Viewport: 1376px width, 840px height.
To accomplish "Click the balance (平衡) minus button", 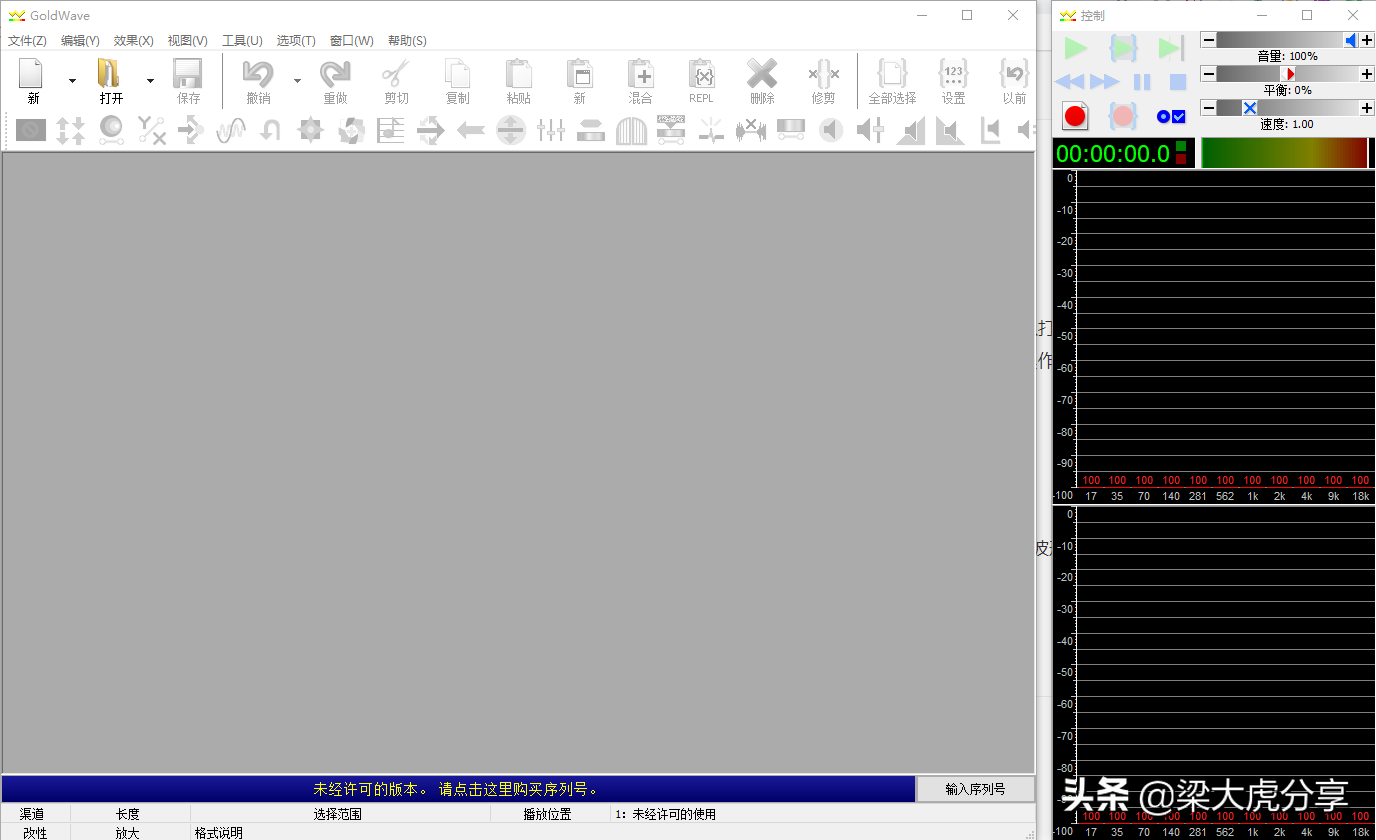I will point(1209,74).
